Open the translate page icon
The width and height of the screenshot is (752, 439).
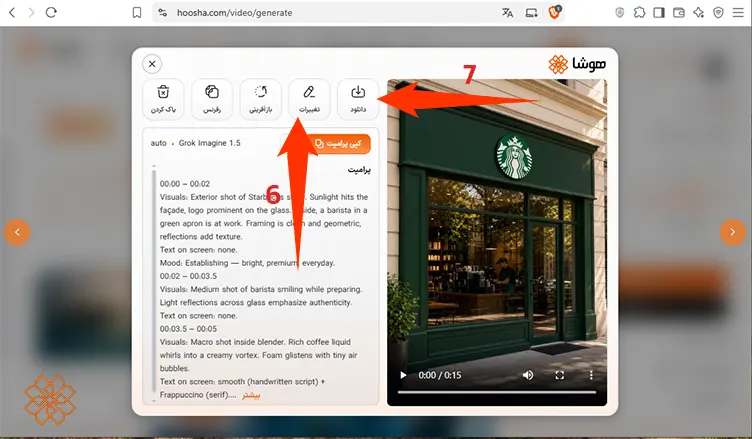click(507, 13)
